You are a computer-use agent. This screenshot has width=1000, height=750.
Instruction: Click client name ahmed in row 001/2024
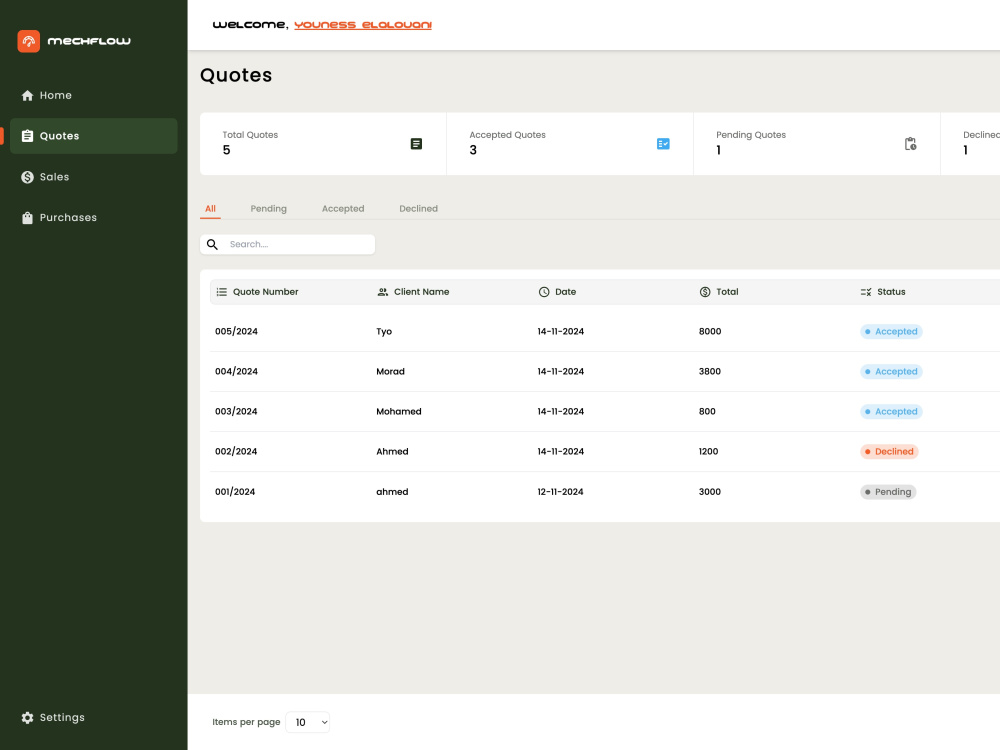[x=392, y=492]
